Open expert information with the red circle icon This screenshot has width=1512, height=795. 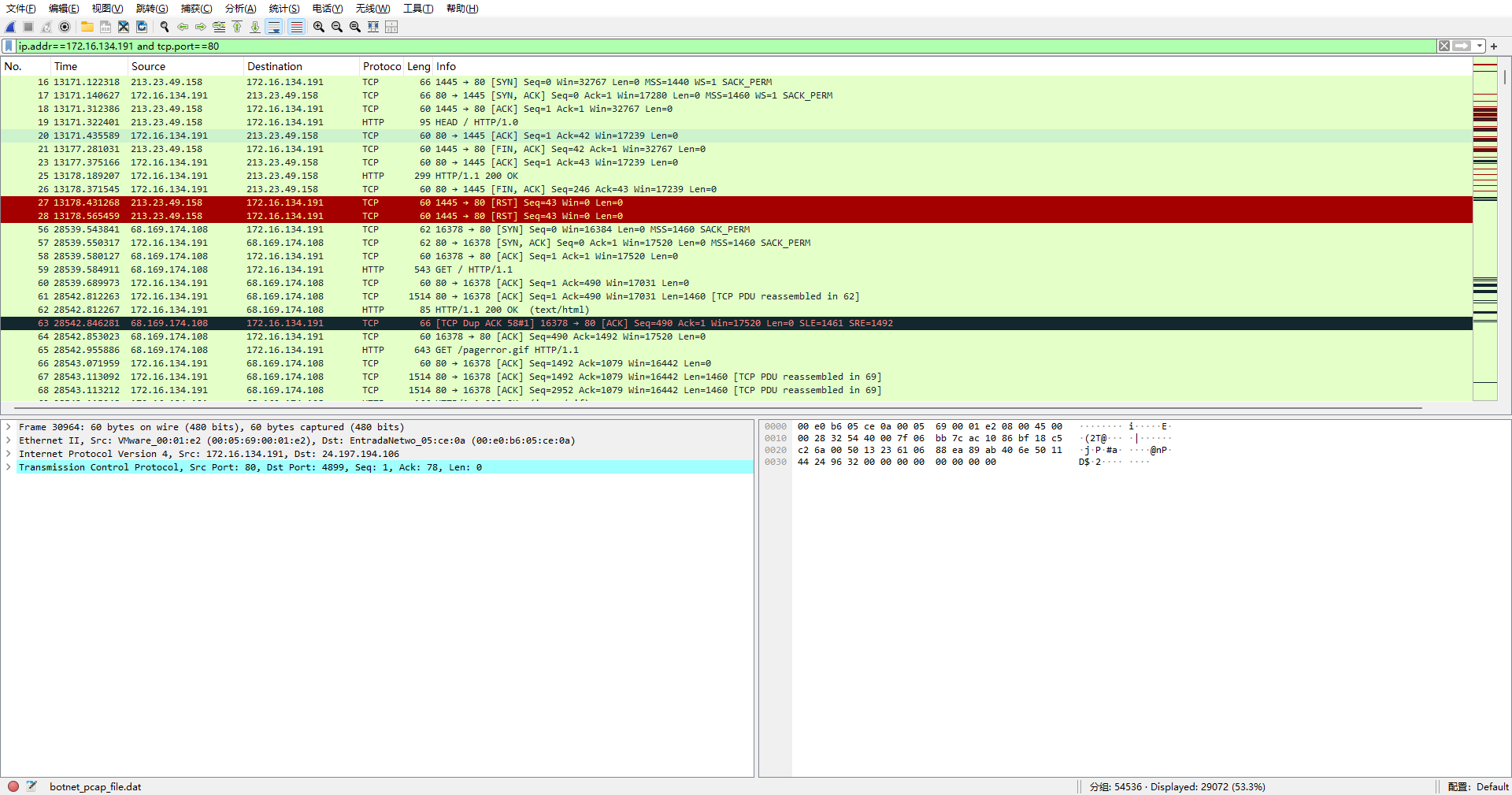(x=13, y=786)
